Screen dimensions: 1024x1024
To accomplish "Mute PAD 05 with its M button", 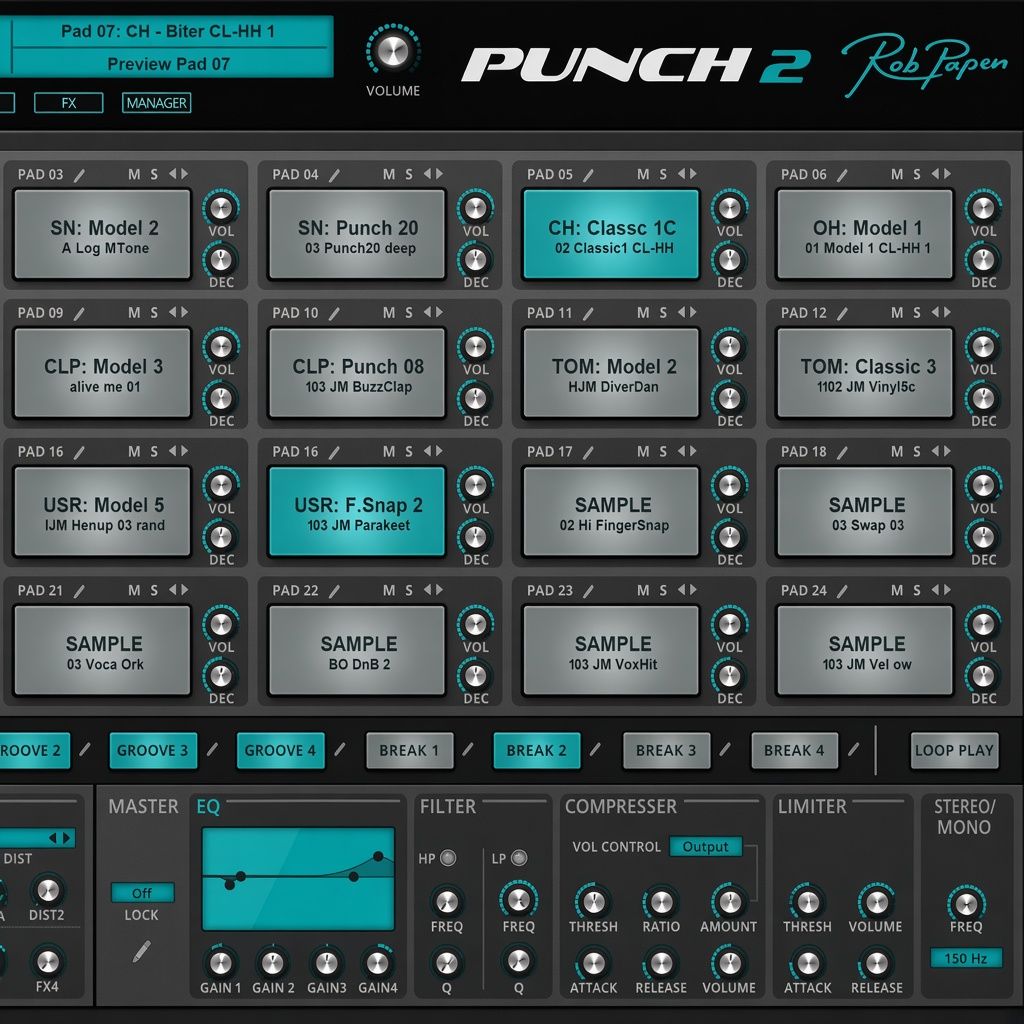I will pos(643,174).
